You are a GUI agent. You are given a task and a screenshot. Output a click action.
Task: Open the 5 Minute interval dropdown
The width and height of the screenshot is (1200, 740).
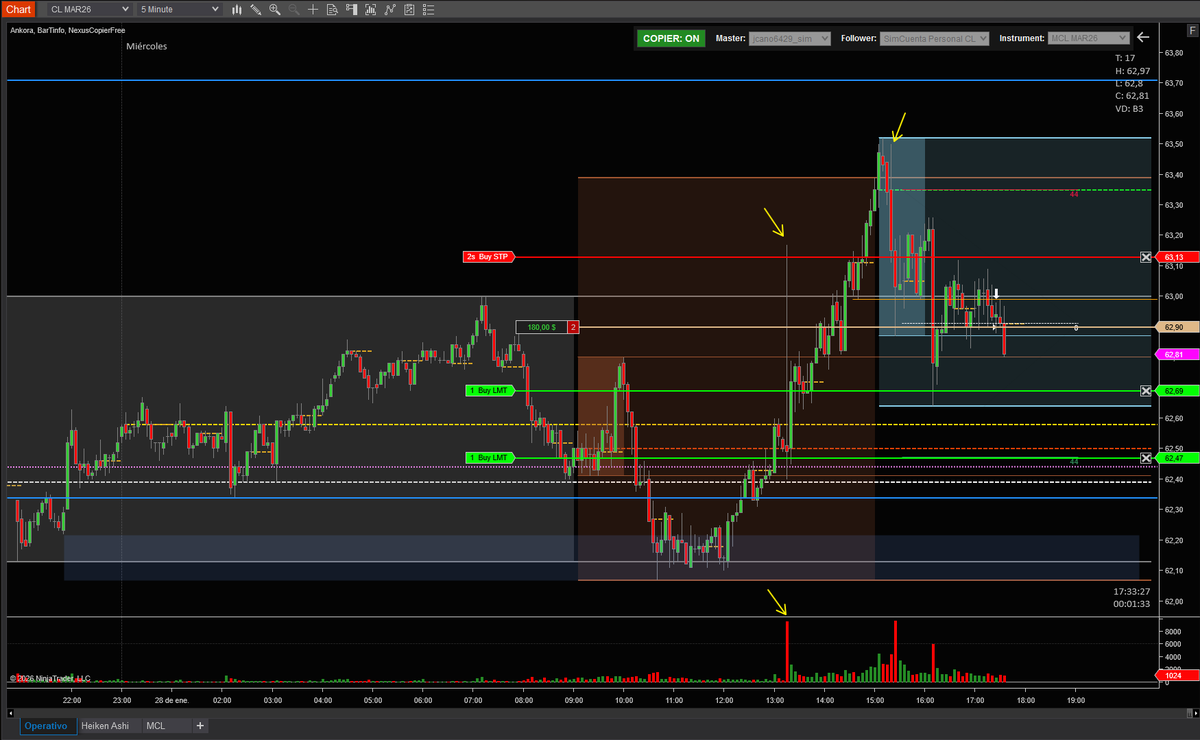tap(178, 9)
